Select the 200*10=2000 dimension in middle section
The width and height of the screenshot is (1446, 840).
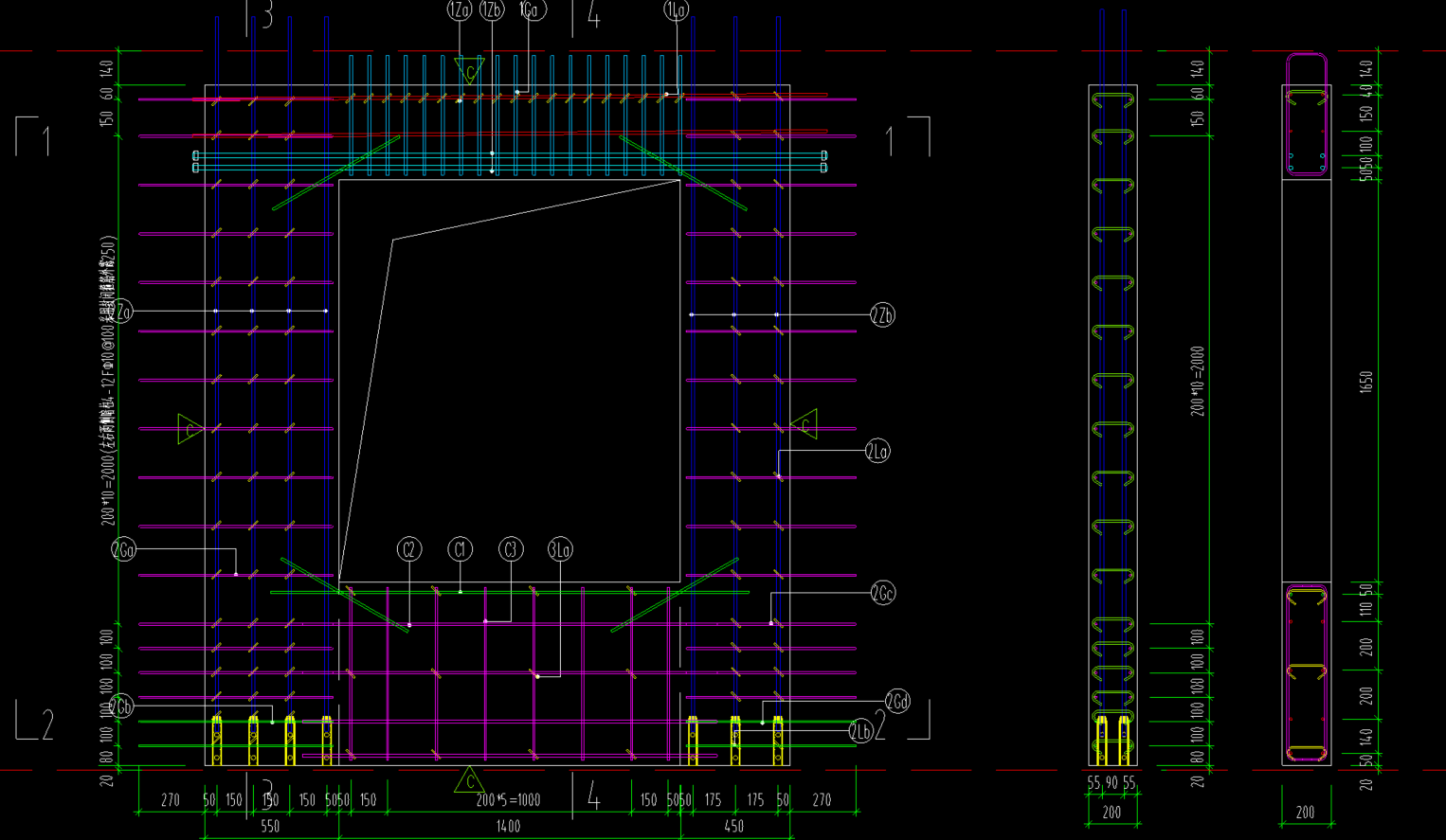(x=1198, y=381)
